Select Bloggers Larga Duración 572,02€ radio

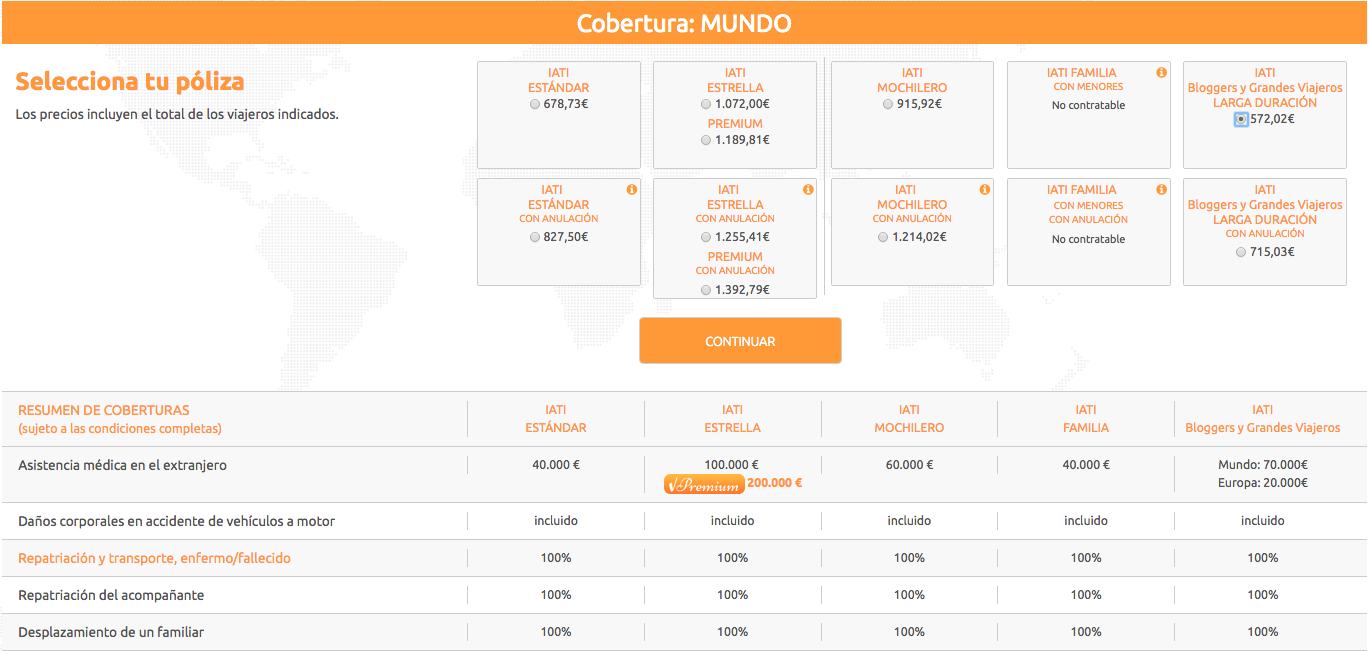click(x=1241, y=119)
